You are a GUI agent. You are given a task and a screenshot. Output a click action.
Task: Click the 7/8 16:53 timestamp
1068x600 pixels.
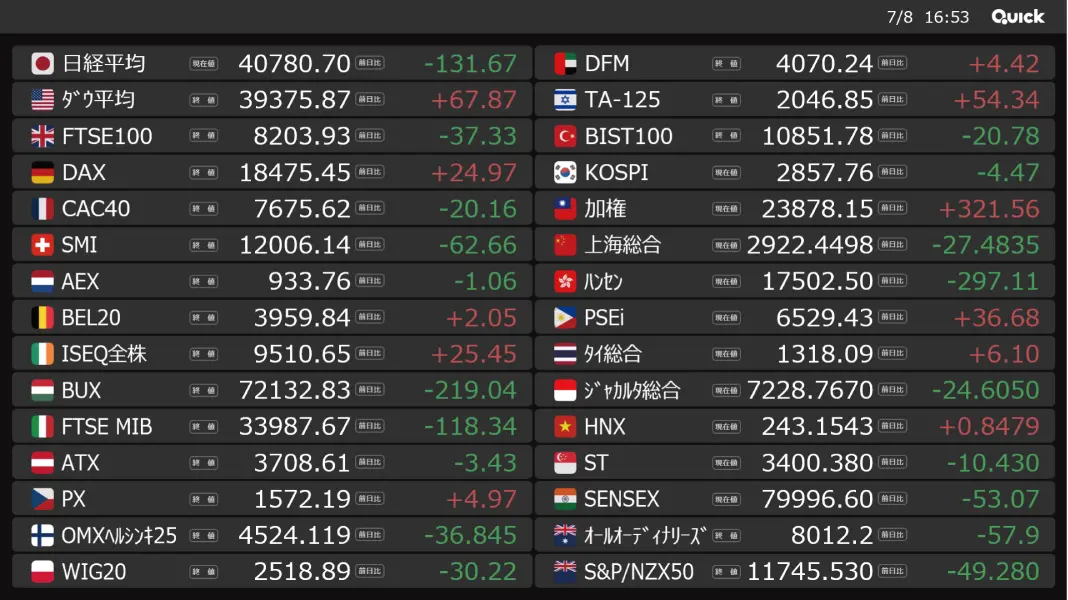pyautogui.click(x=928, y=17)
